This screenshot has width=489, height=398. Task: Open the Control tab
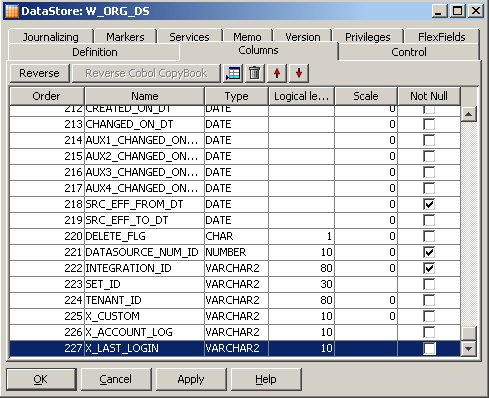(409, 52)
